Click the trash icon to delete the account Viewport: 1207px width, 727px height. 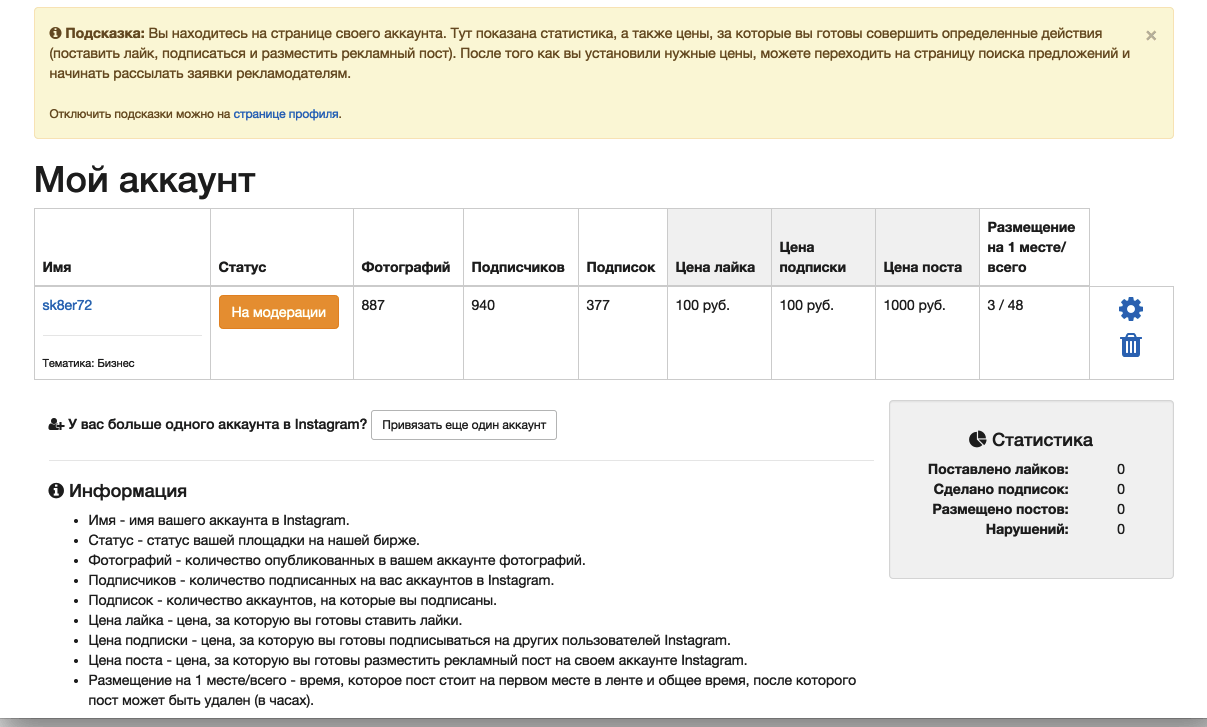click(x=1130, y=344)
